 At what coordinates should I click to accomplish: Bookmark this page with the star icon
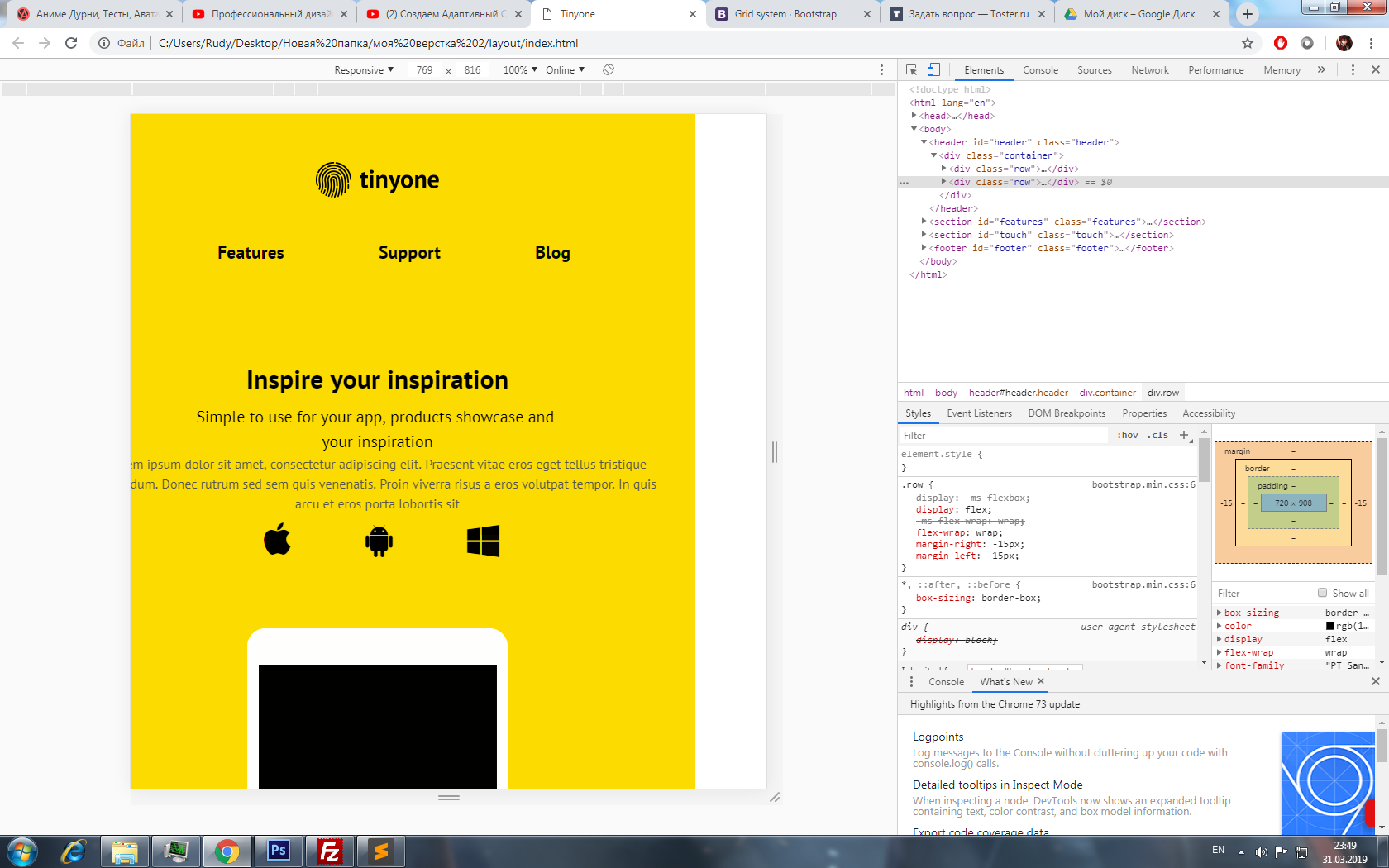click(x=1248, y=43)
